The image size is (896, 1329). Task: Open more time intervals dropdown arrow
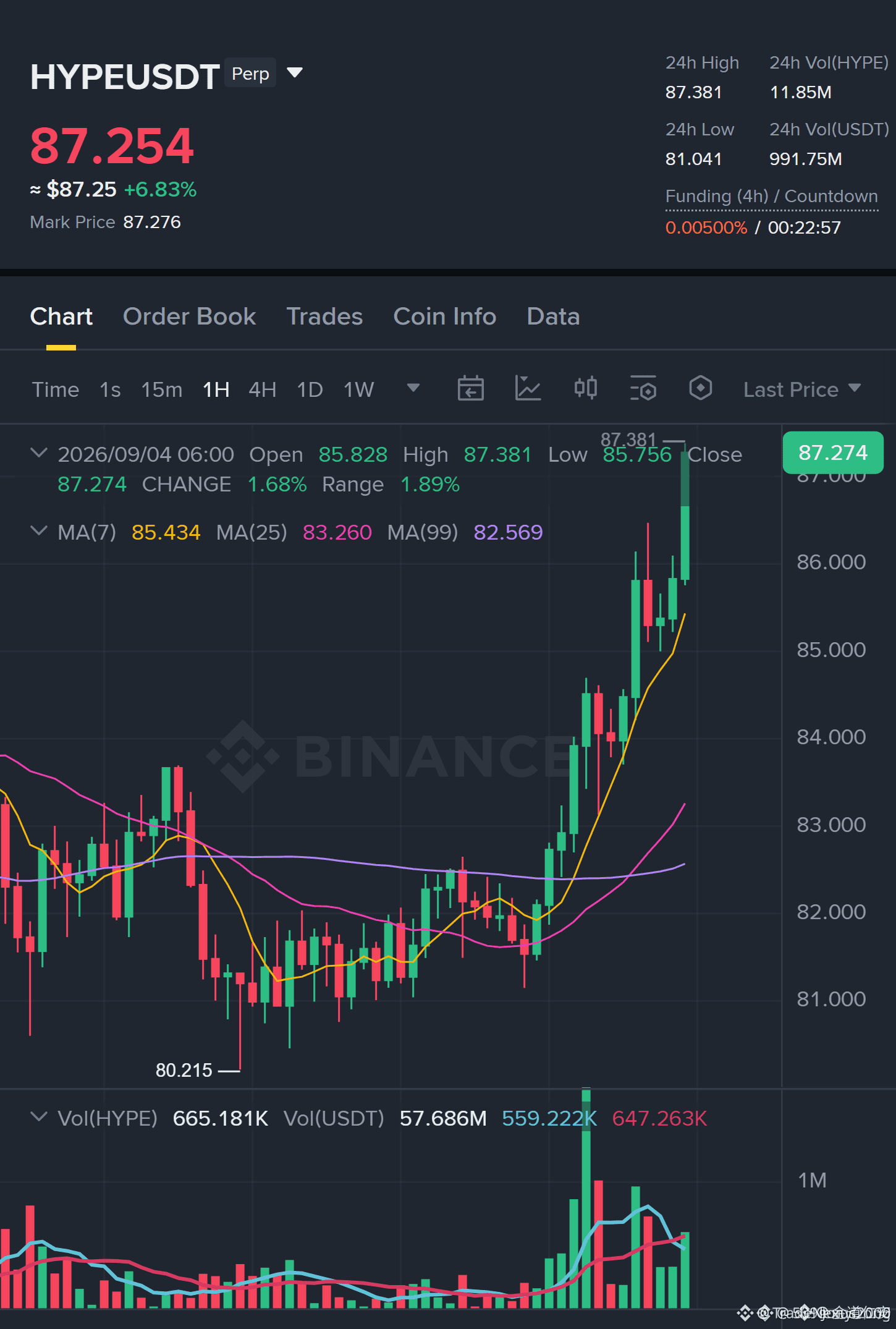[413, 388]
